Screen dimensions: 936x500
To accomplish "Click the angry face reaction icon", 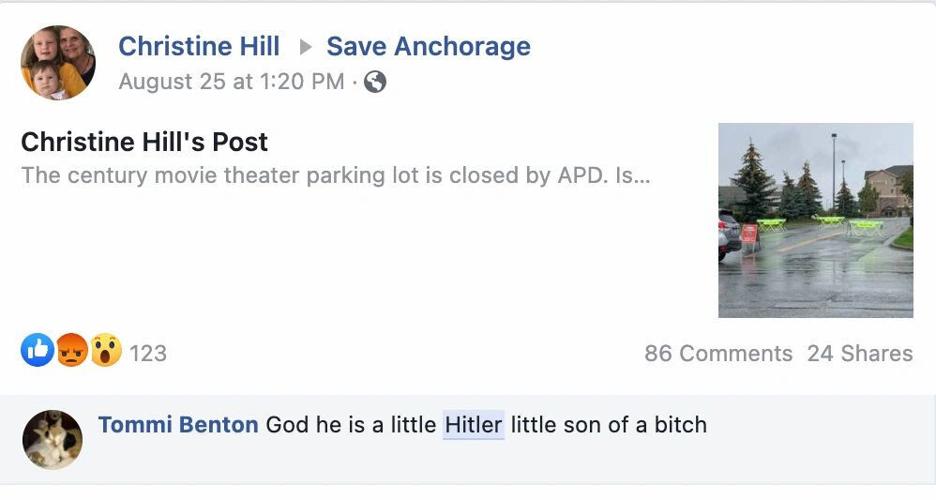I will click(x=71, y=351).
